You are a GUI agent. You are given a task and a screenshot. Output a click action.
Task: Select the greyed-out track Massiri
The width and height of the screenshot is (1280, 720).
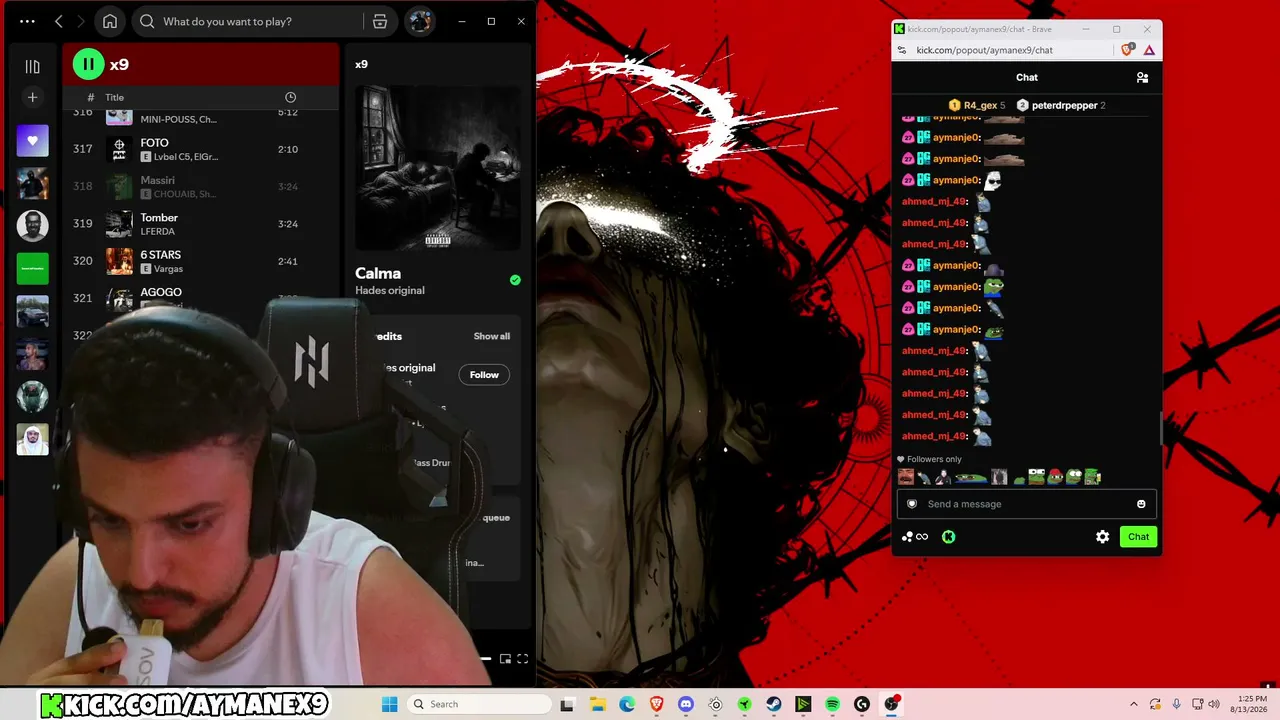201,186
